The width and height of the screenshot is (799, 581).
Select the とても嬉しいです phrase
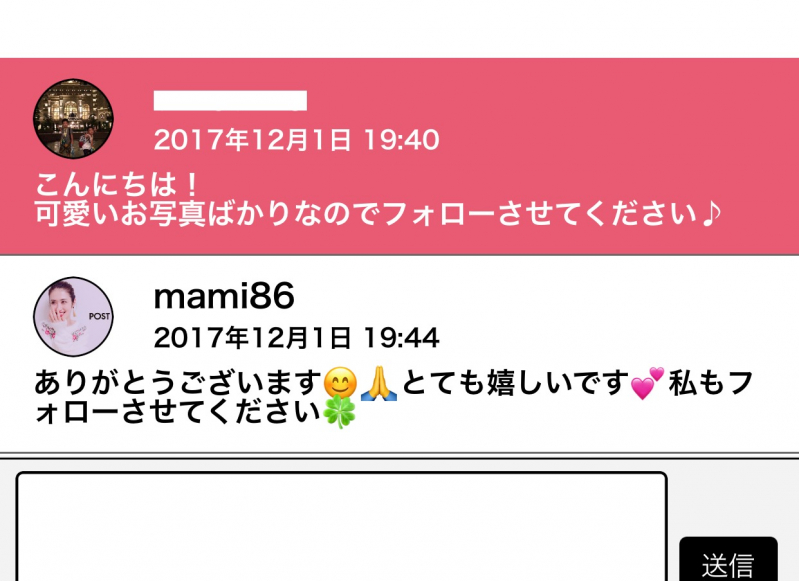[x=516, y=383]
